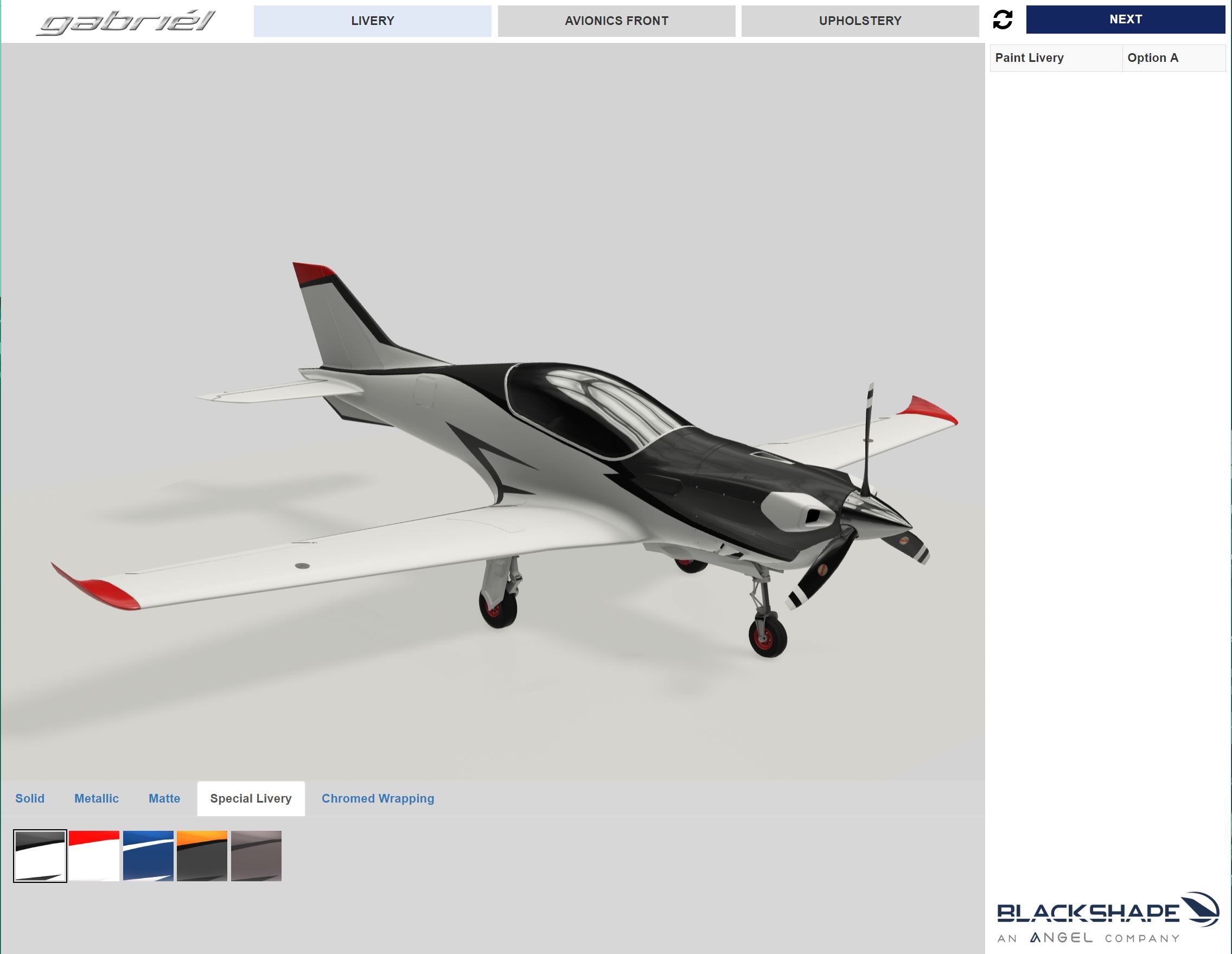Image resolution: width=1232 pixels, height=954 pixels.
Task: Toggle the Matte paint finish option
Action: tap(164, 798)
